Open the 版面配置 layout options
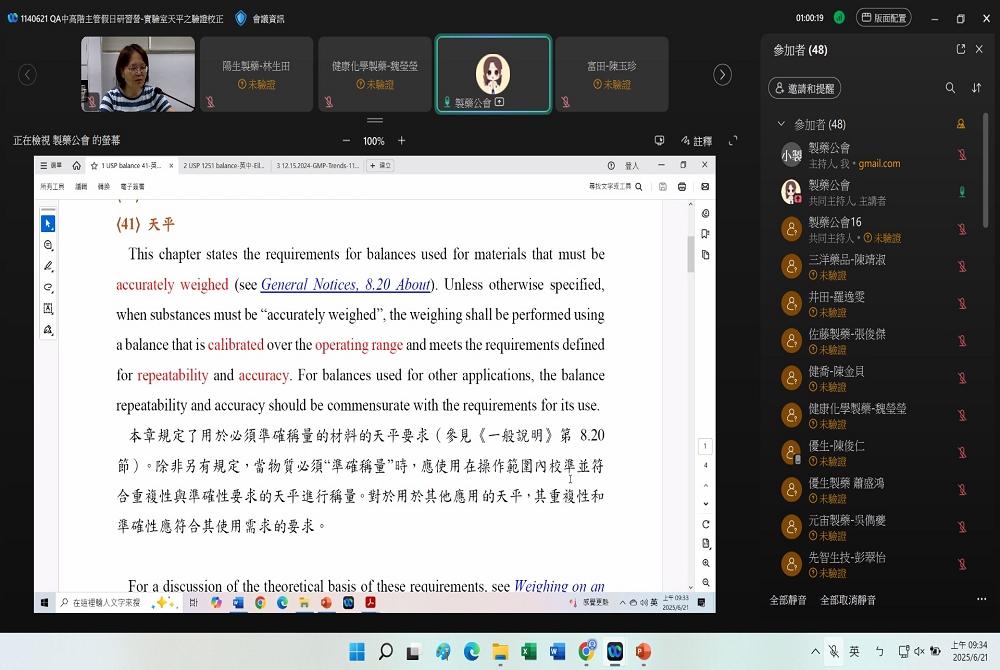Screen dimensions: 1000x670 point(883,18)
